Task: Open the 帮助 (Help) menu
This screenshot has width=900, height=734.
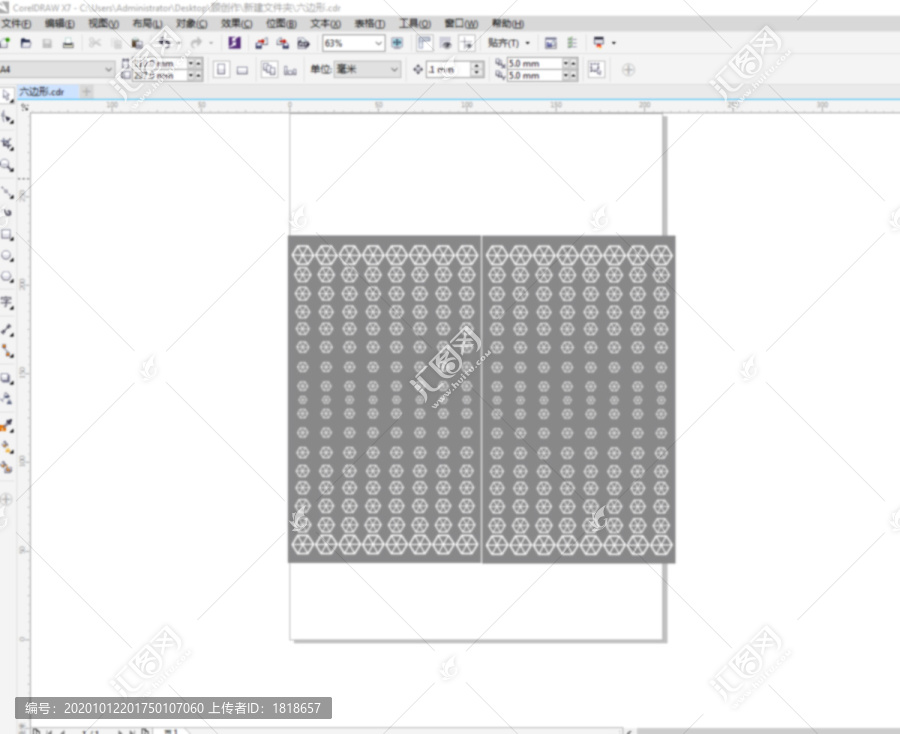Action: pos(507,24)
